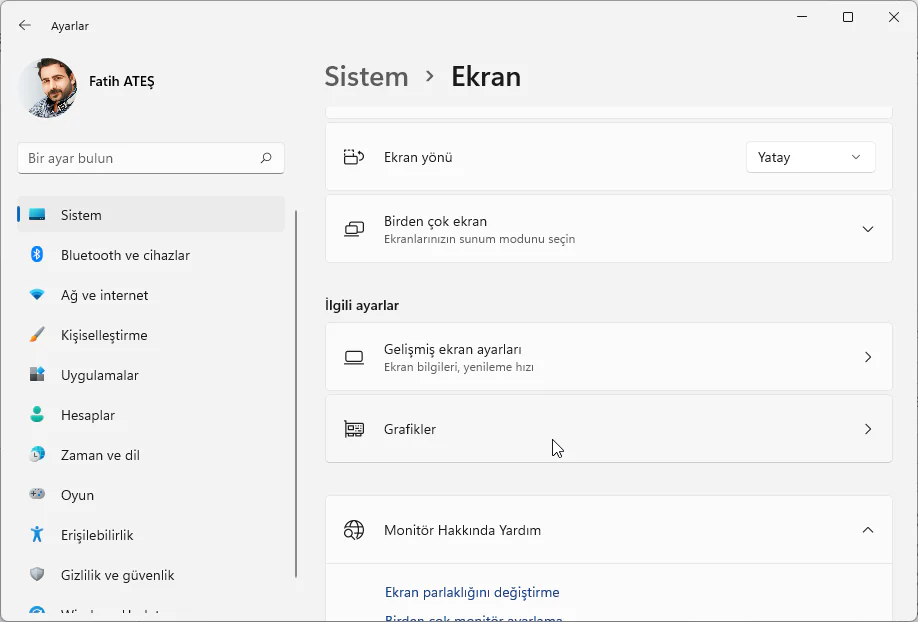Click the magnifier search icon

(266, 158)
